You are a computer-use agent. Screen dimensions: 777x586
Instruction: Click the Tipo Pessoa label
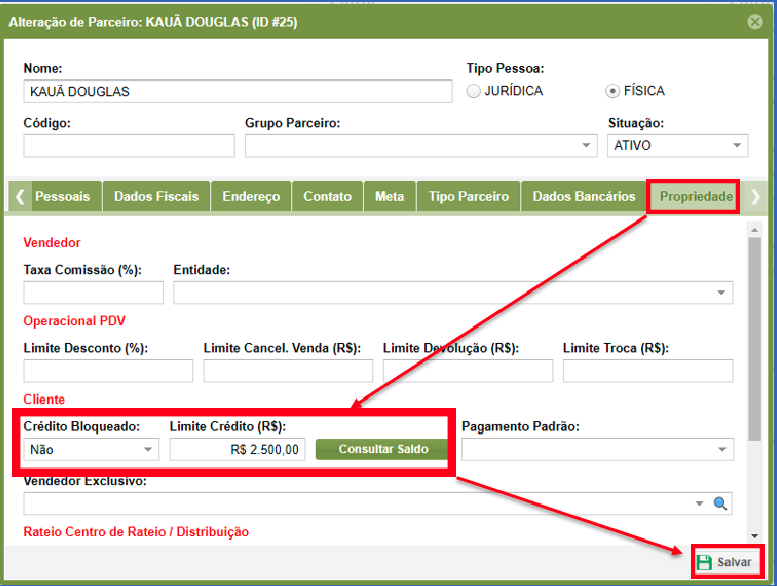[x=505, y=68]
